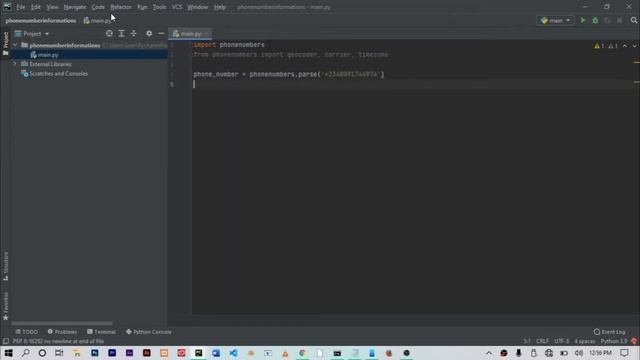Click the weak warning count indicator
This screenshot has width=640, height=360.
coord(613,46)
